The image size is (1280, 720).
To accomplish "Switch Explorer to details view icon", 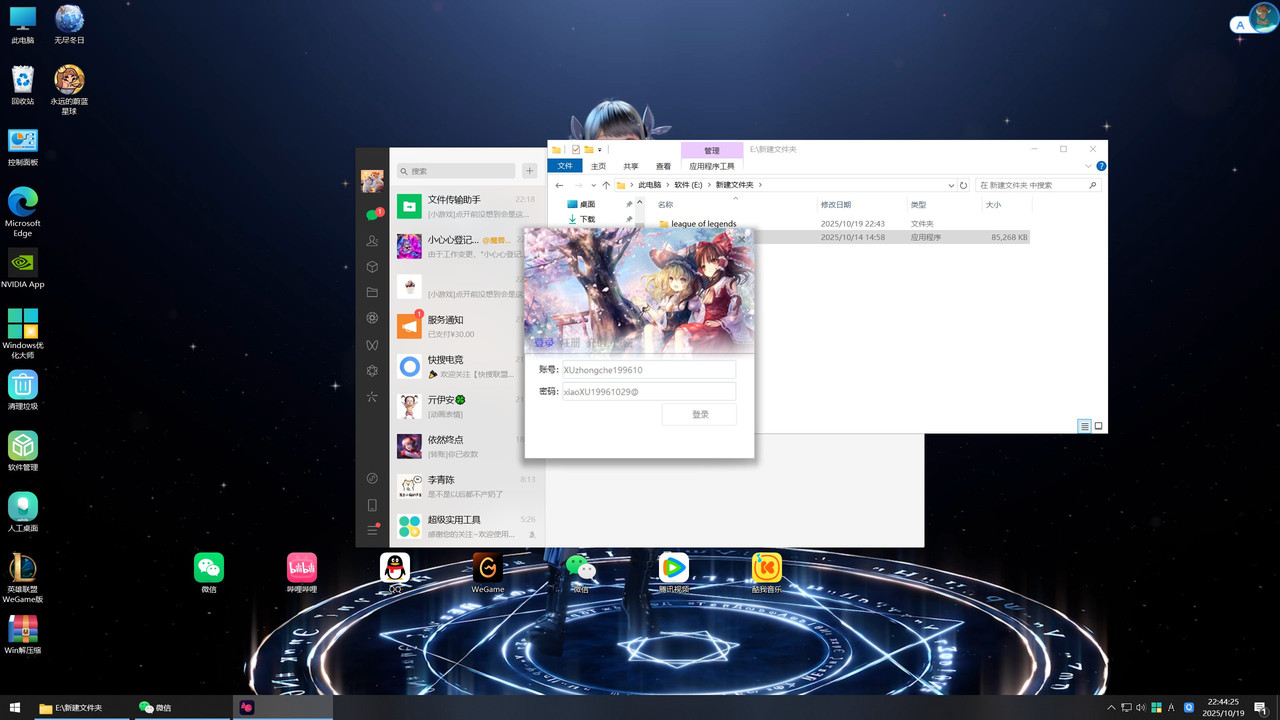I will 1084,426.
